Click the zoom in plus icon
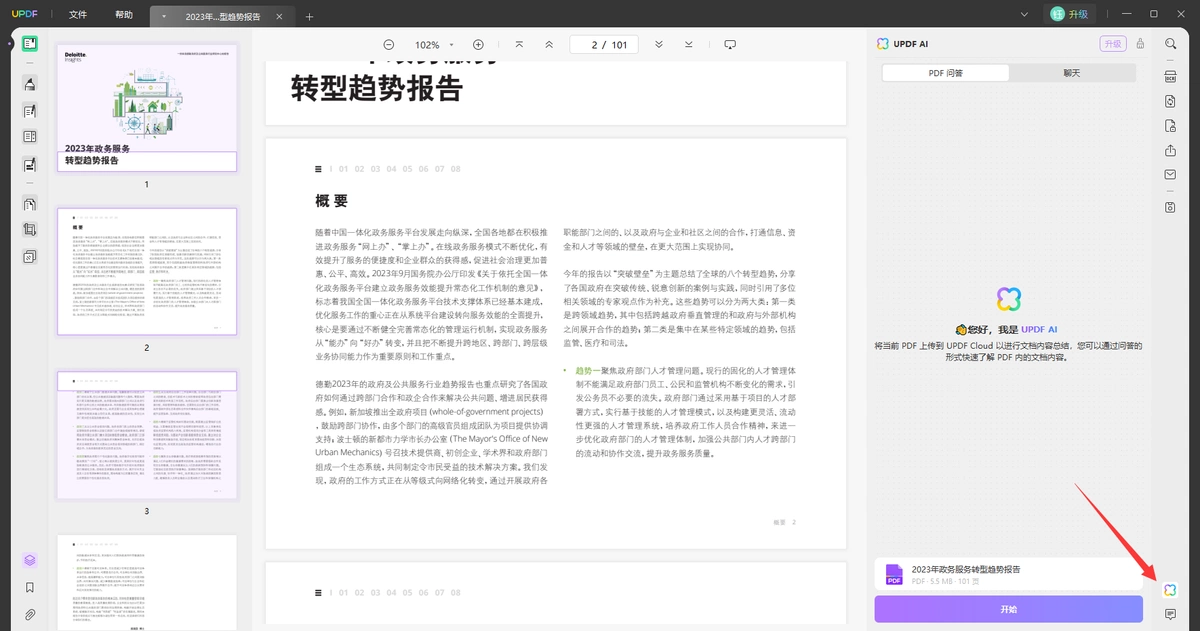 [x=478, y=45]
